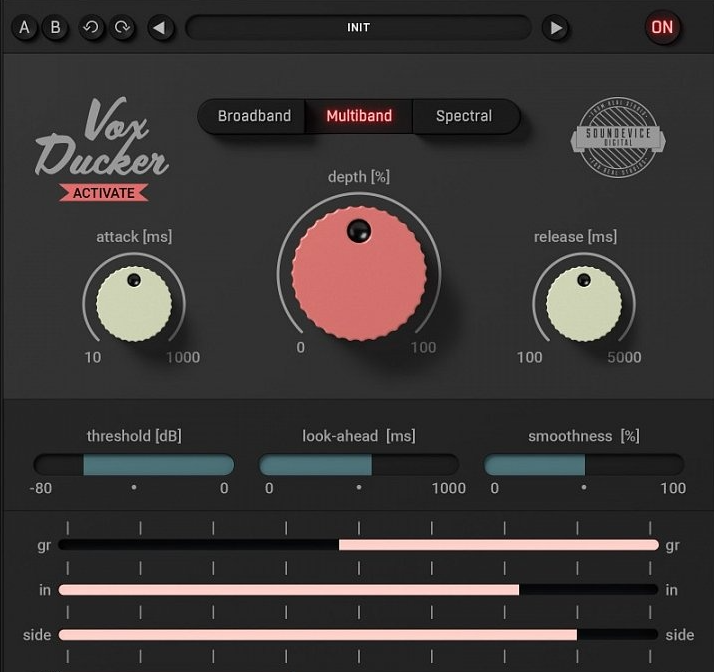Select Broadband mode
Viewport: 714px width, 672px height.
pyautogui.click(x=253, y=116)
